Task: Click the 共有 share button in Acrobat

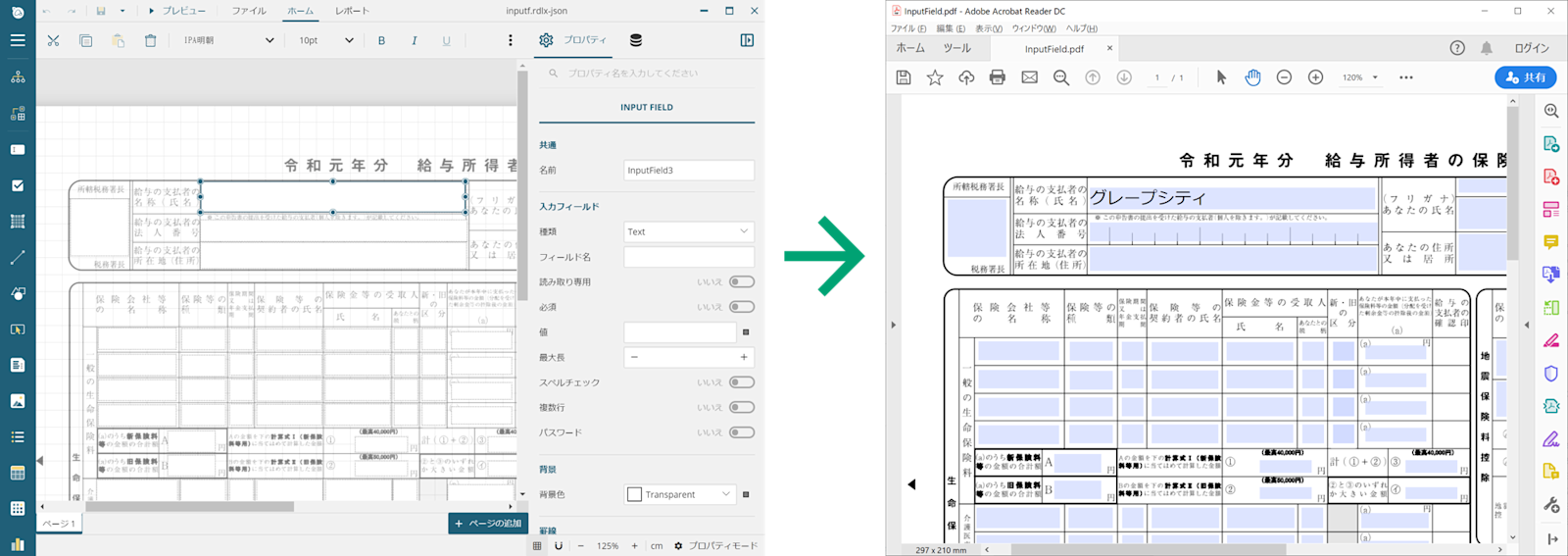Action: [x=1526, y=77]
